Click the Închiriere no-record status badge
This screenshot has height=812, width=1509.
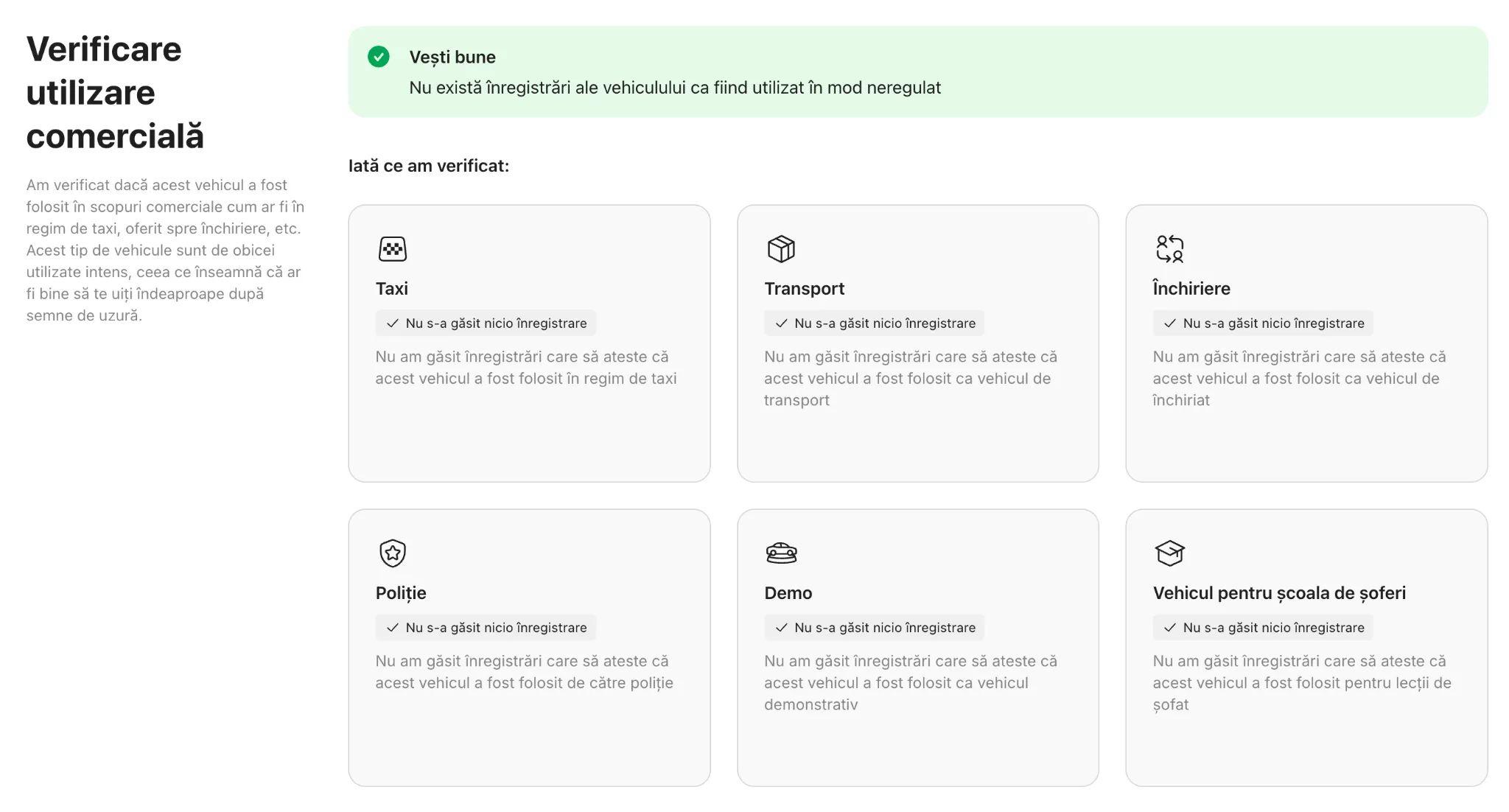coord(1262,323)
